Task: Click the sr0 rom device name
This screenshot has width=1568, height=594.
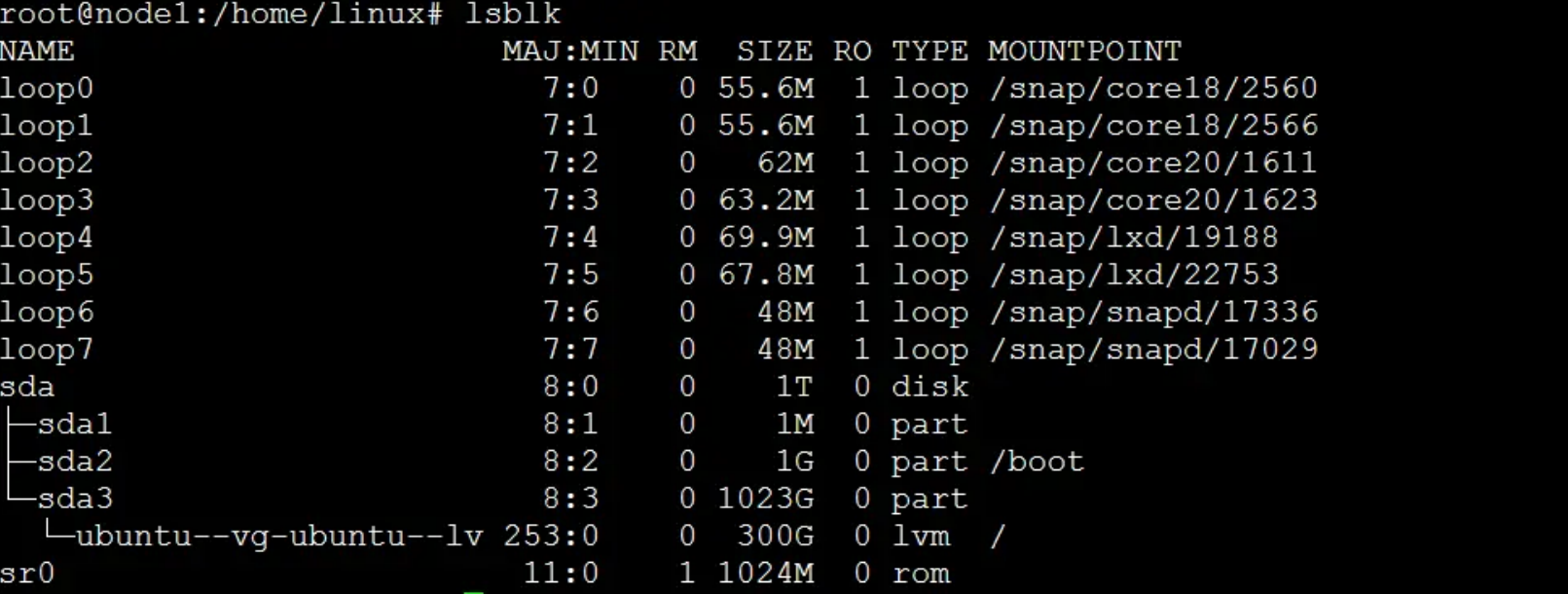Action: (x=27, y=574)
